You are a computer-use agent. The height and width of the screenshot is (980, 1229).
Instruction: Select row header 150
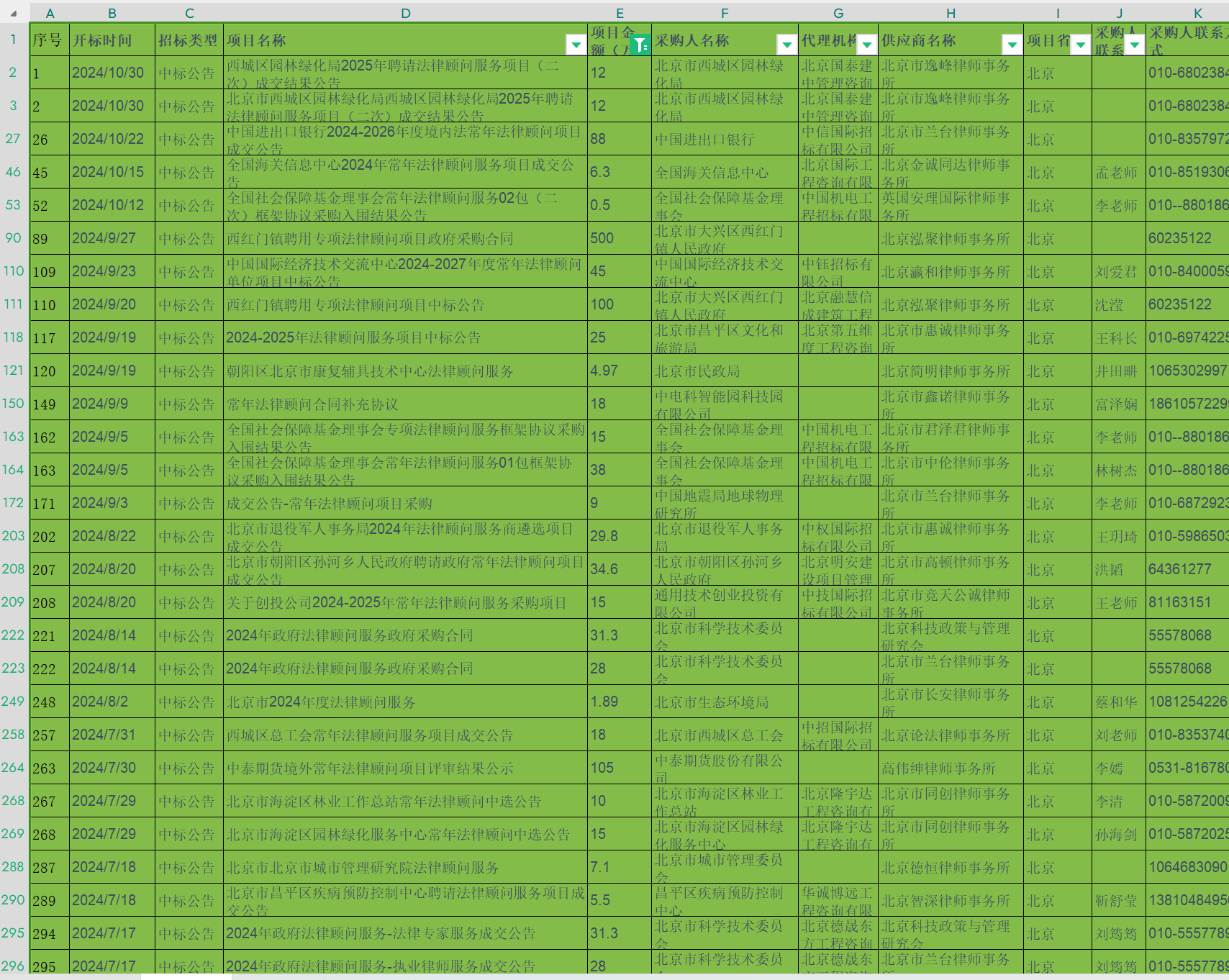coord(14,404)
